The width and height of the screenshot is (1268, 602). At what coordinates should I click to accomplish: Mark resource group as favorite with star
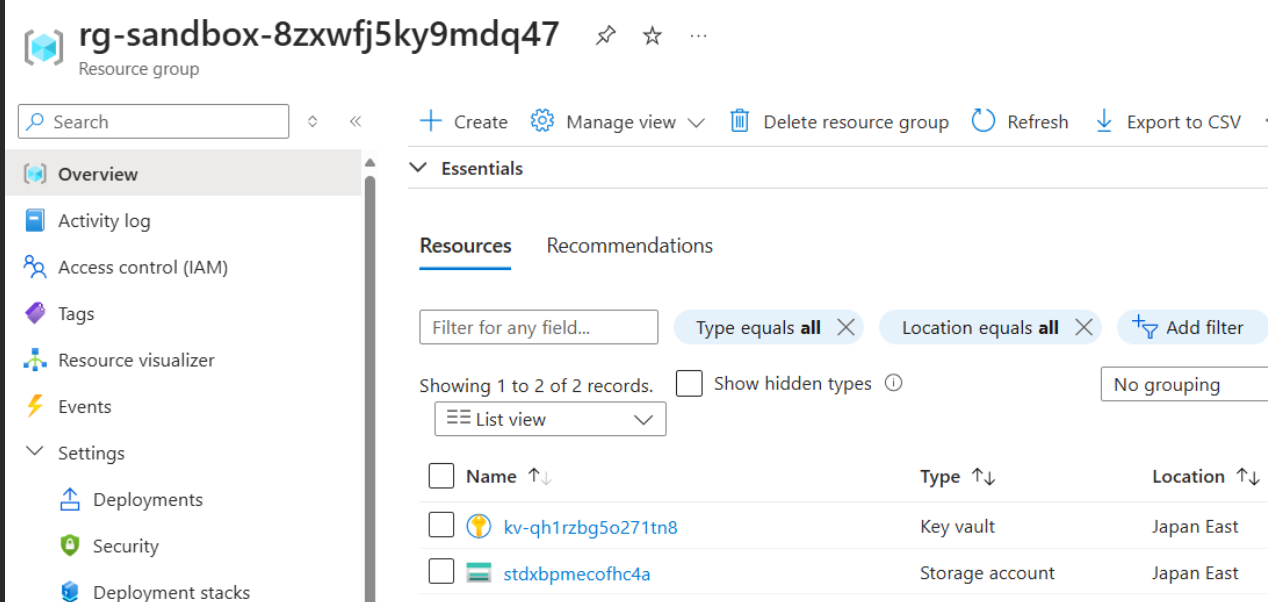(652, 36)
